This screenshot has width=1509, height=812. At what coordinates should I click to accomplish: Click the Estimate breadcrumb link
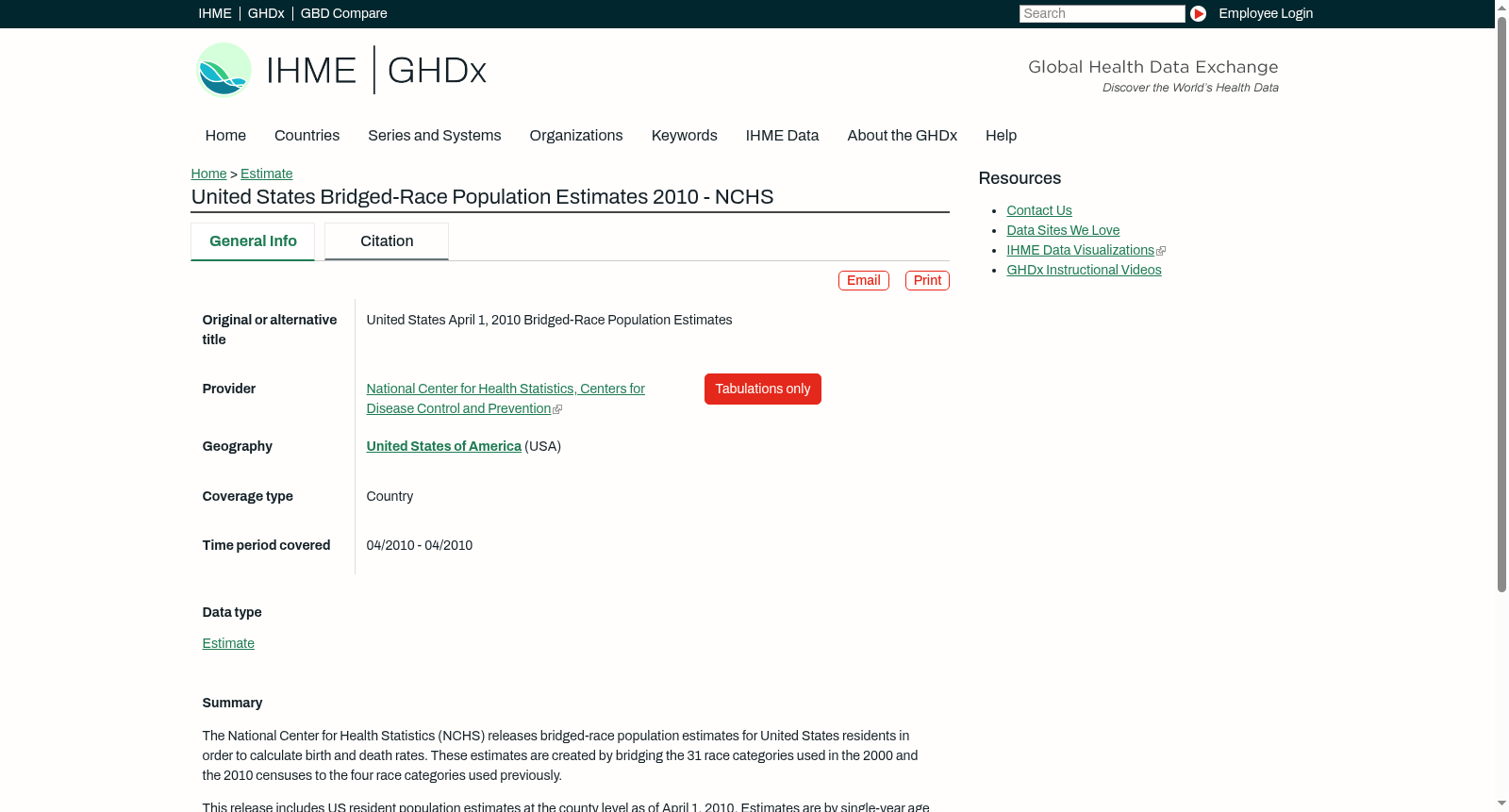tap(266, 174)
